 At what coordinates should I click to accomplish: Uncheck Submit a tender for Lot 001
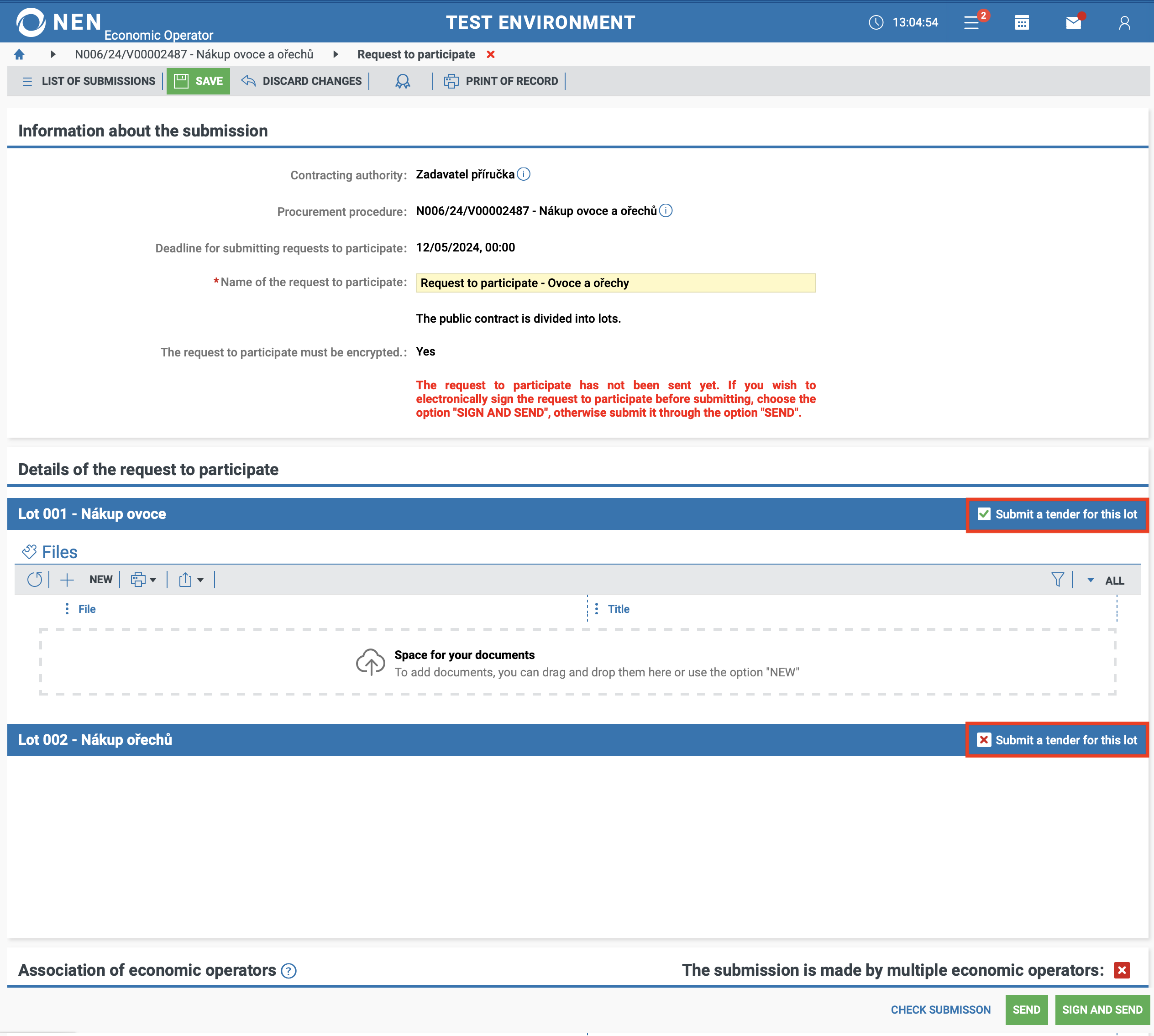(984, 515)
